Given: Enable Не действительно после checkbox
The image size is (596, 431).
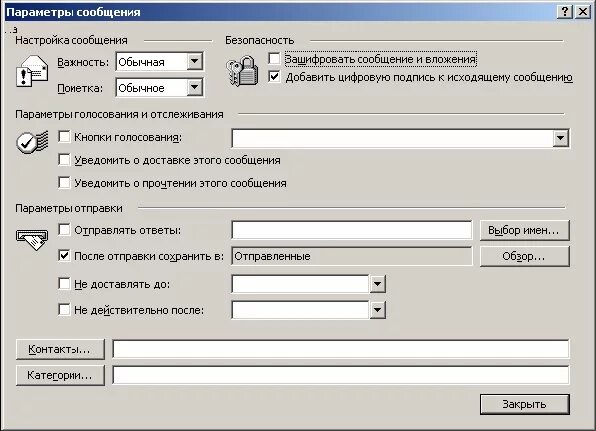Looking at the screenshot, I should 64,309.
